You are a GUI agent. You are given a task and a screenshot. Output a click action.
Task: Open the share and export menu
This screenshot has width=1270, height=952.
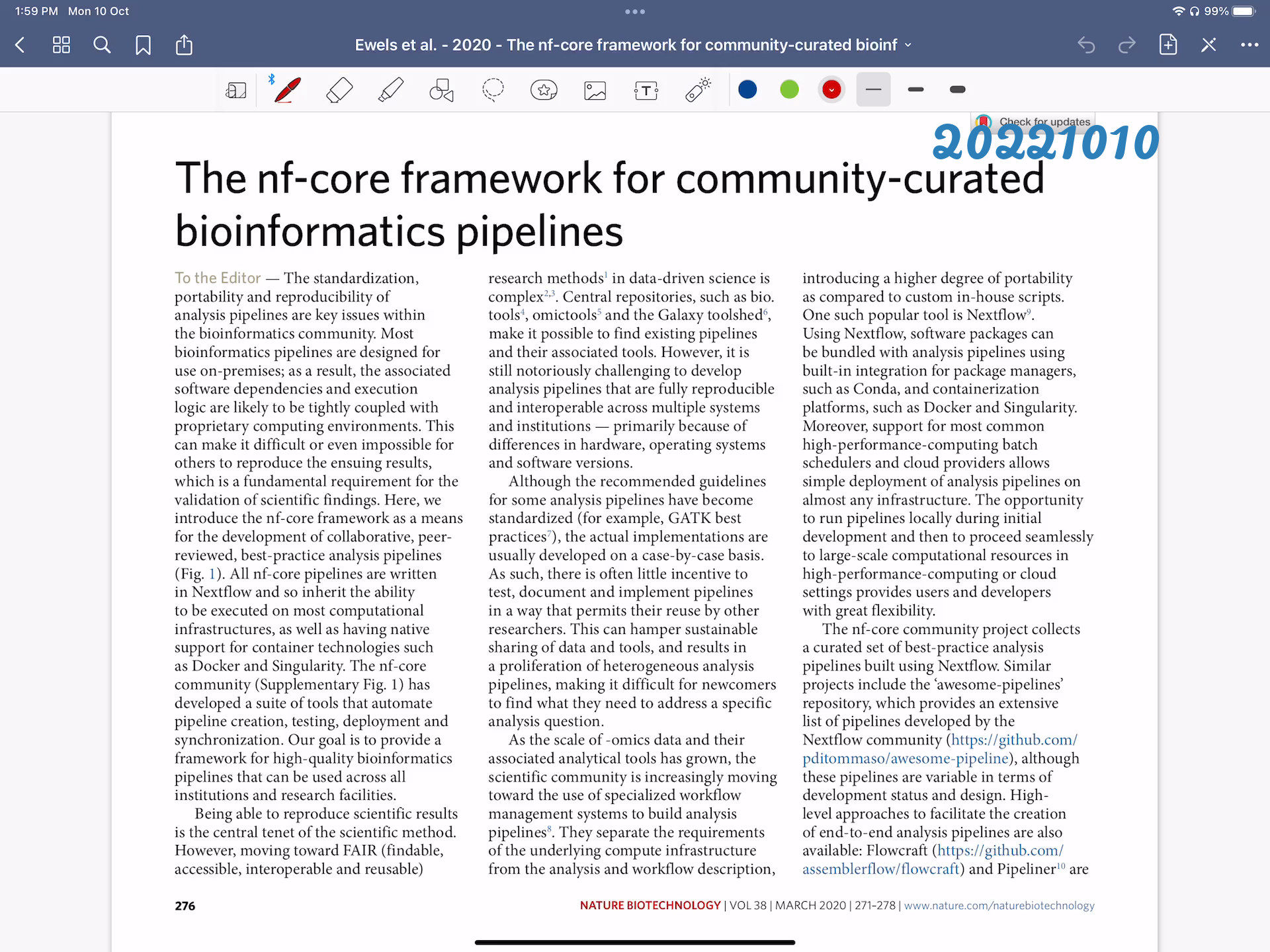coord(184,45)
